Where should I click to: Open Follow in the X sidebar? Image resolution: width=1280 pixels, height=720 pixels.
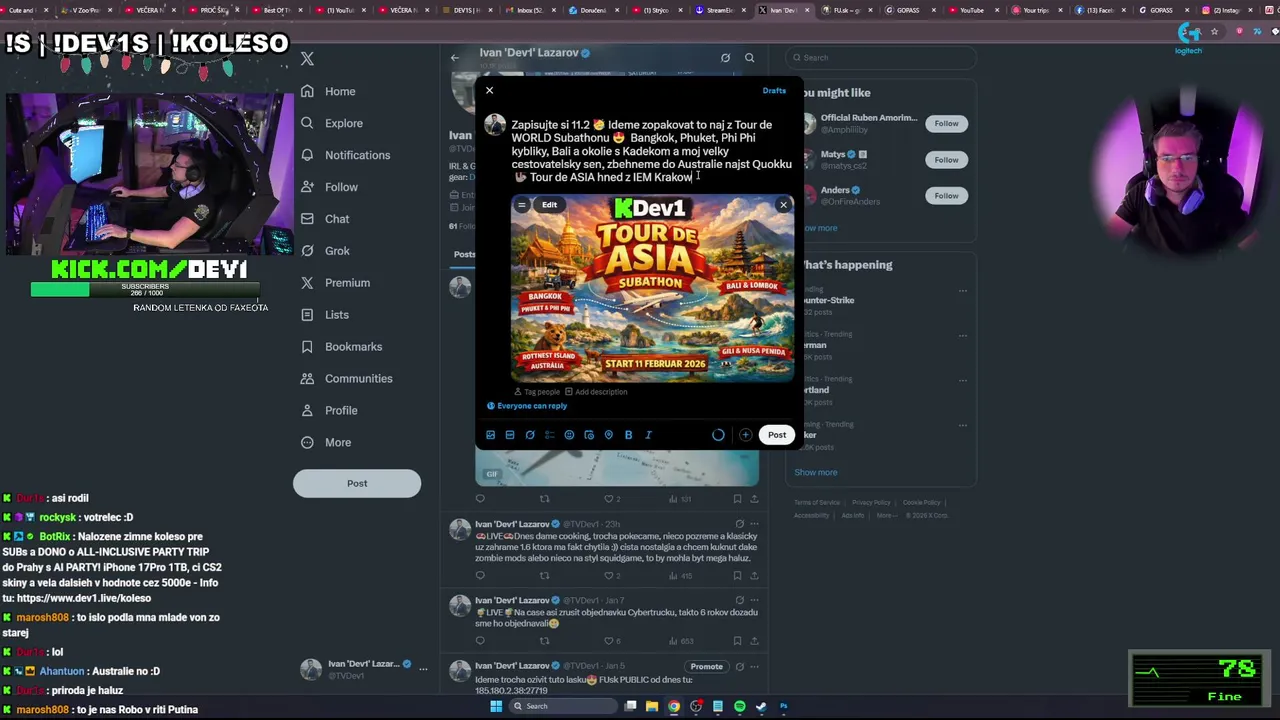(330, 187)
